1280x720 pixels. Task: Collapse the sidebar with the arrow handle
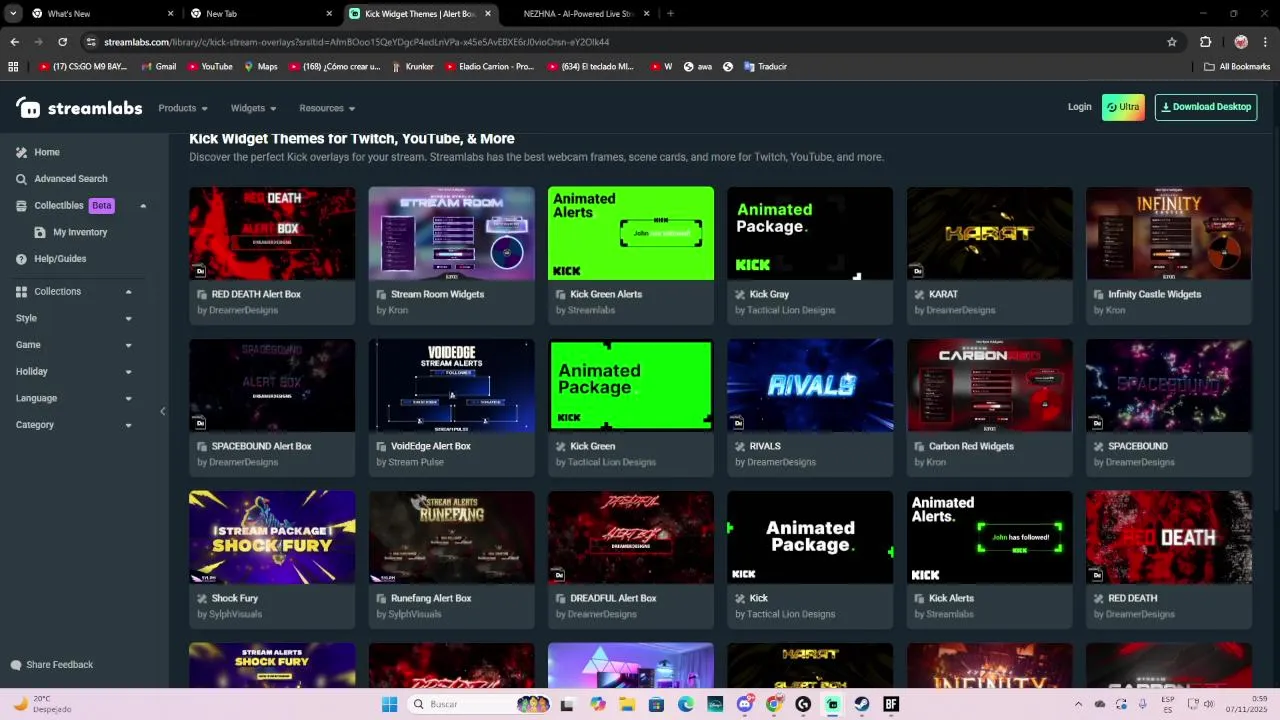coord(163,411)
